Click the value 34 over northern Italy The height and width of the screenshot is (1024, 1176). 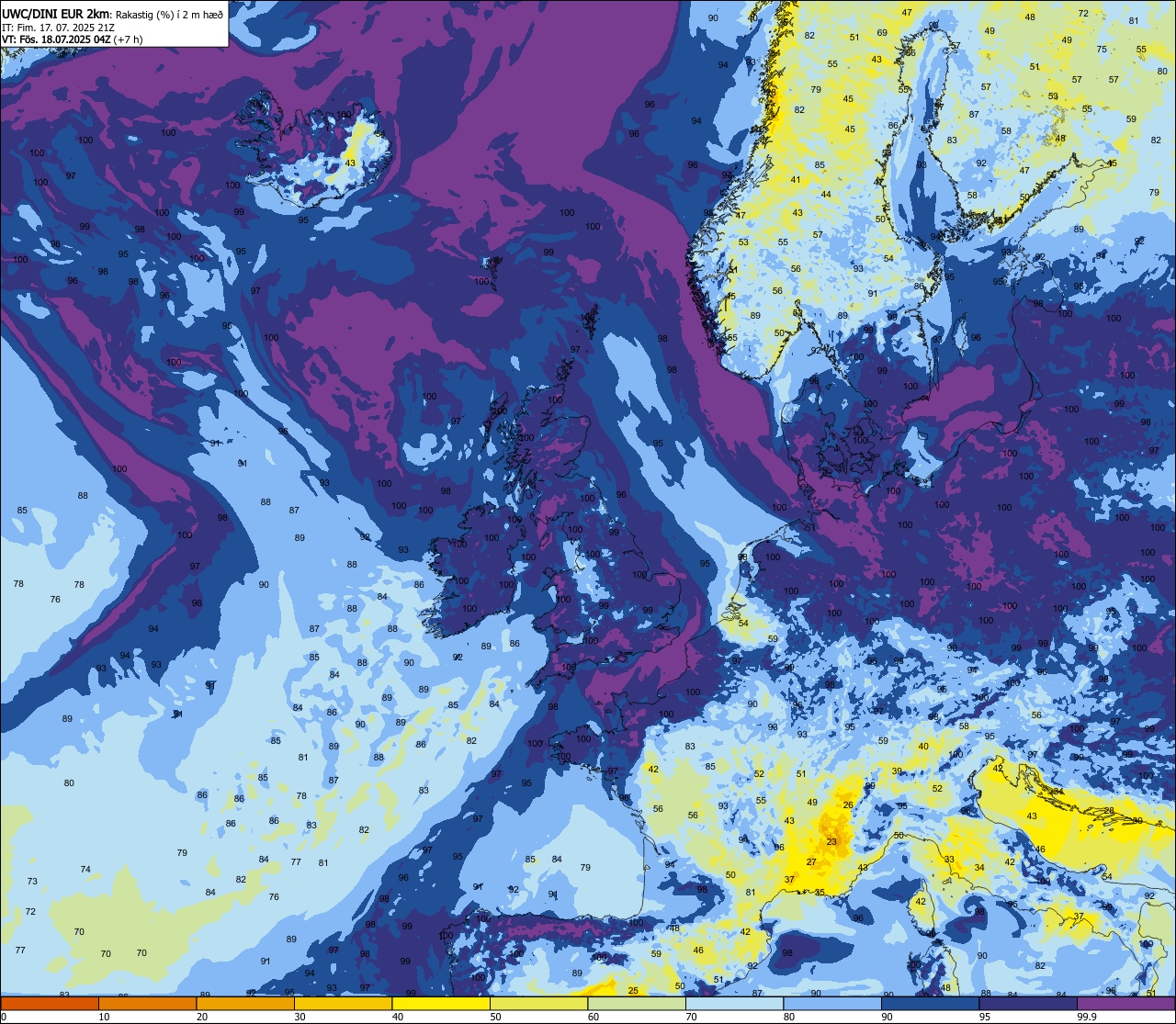pyautogui.click(x=979, y=867)
